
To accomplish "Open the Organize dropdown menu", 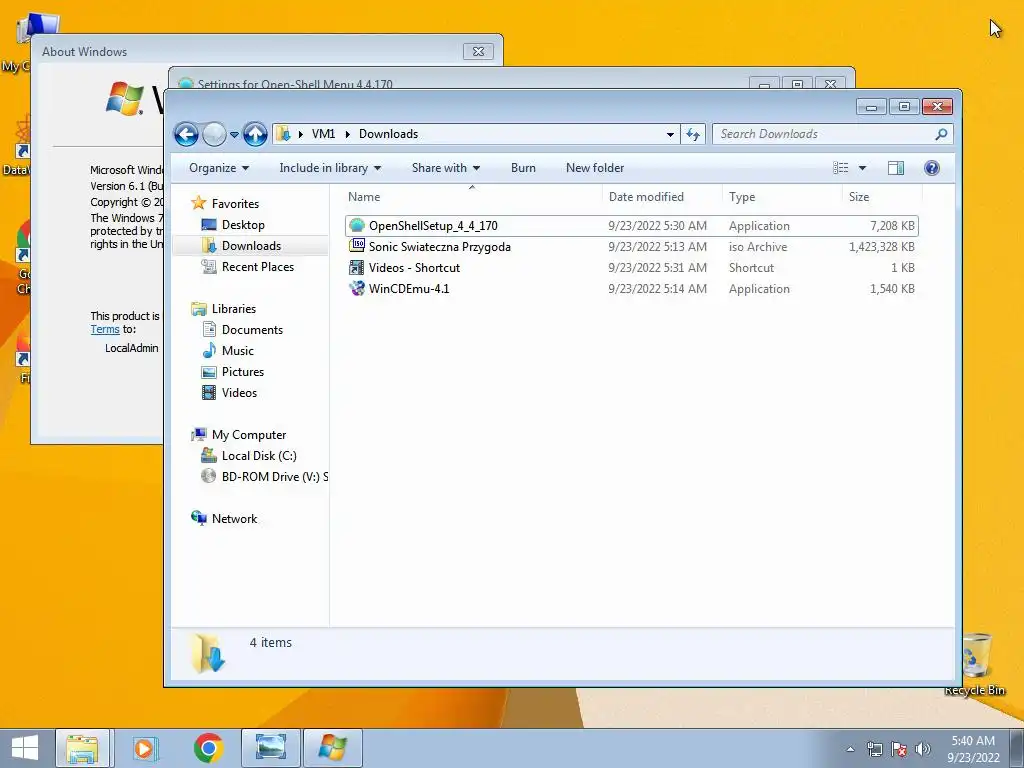I will (219, 168).
